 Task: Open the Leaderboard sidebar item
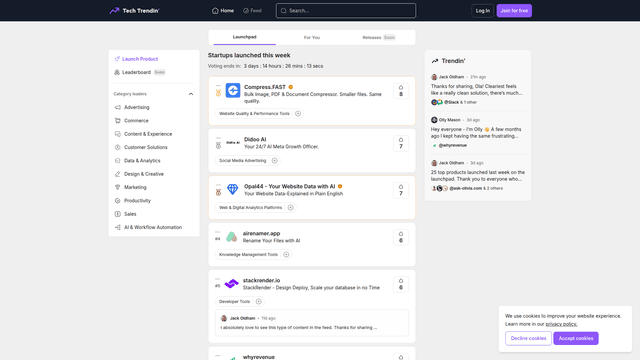(x=140, y=72)
